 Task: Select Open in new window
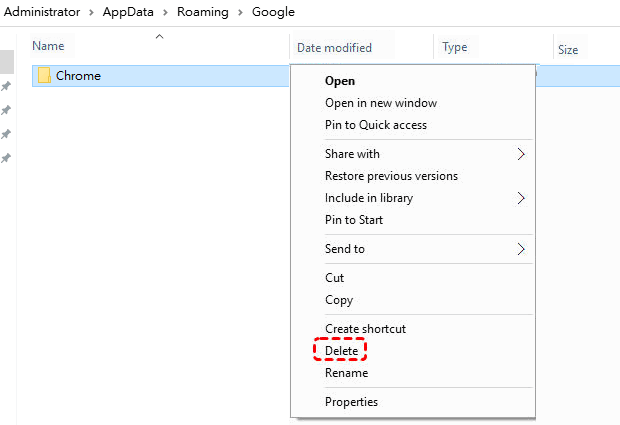381,103
